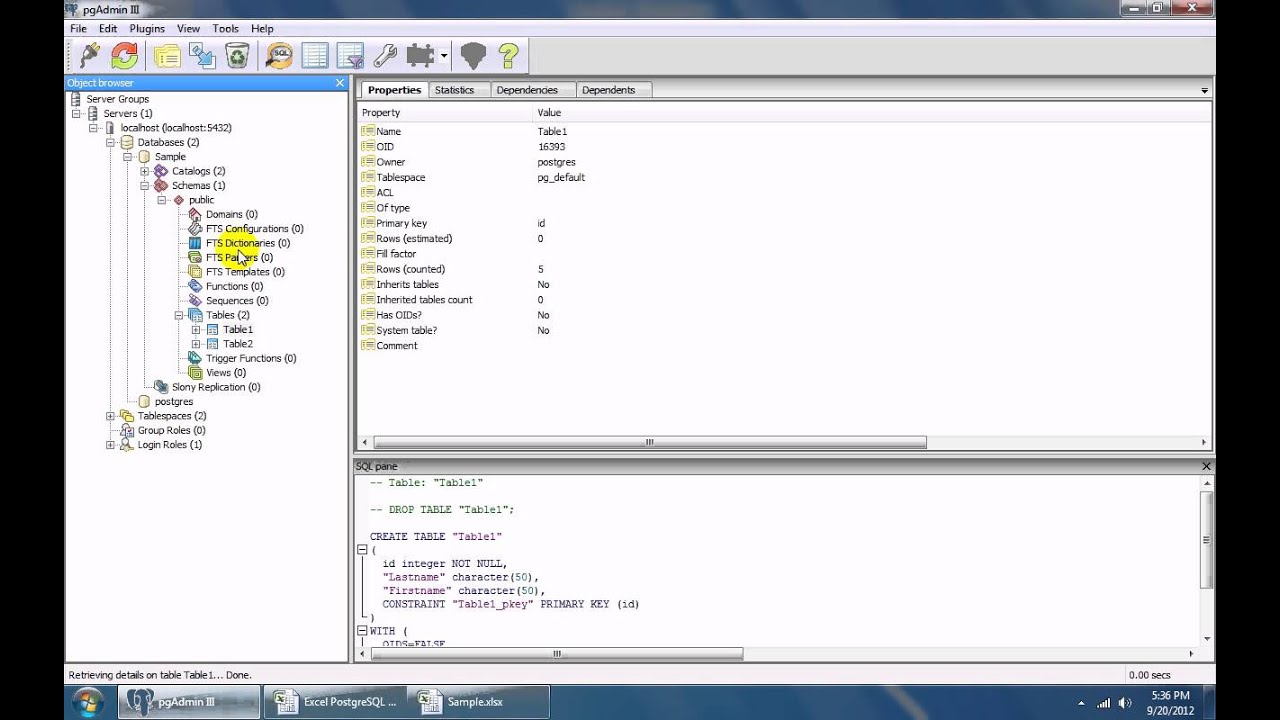View data in the selected table
Screen dimensions: 1280x720
click(x=315, y=56)
